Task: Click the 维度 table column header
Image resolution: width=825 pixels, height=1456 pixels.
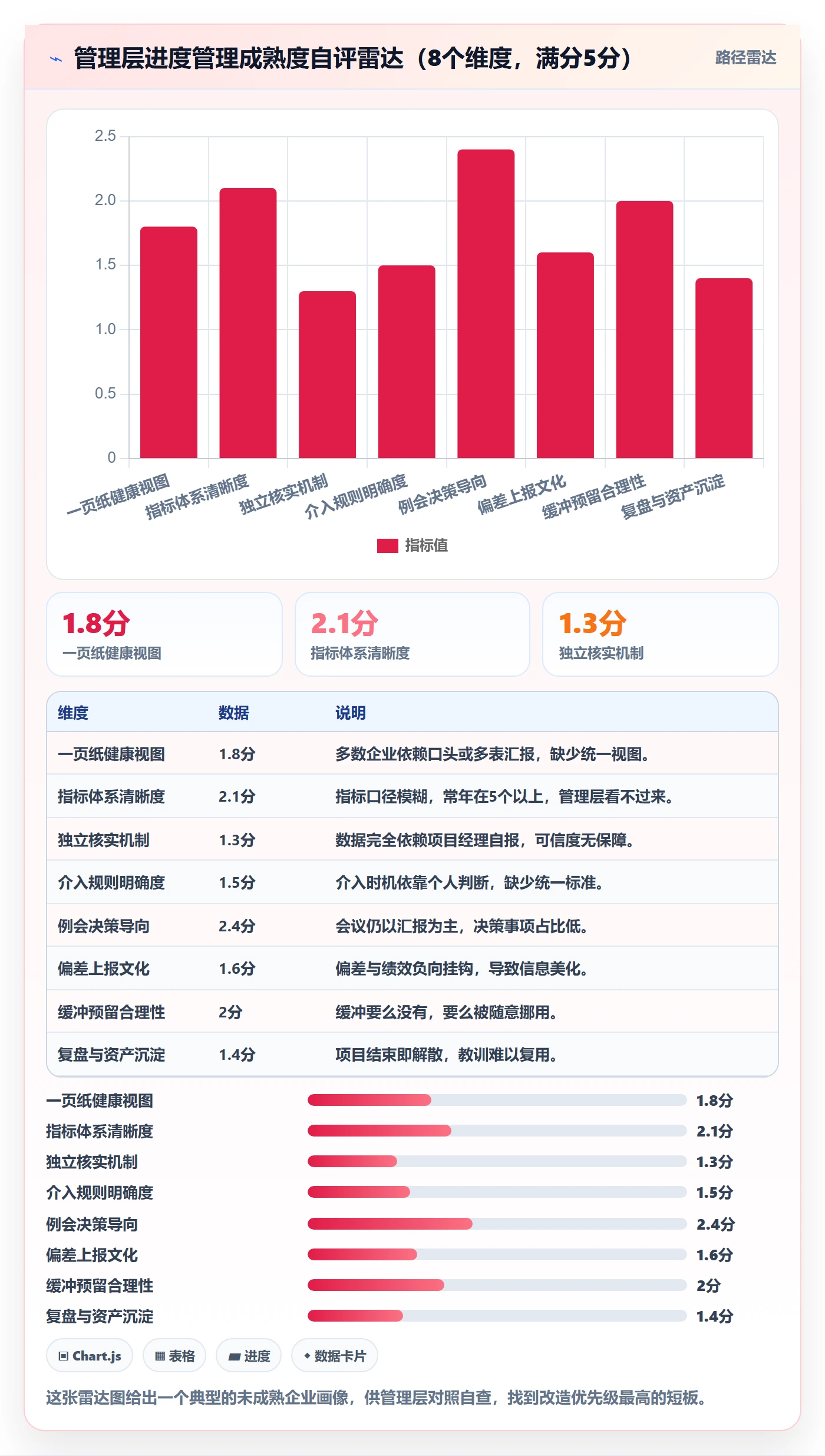Action: 73,713
